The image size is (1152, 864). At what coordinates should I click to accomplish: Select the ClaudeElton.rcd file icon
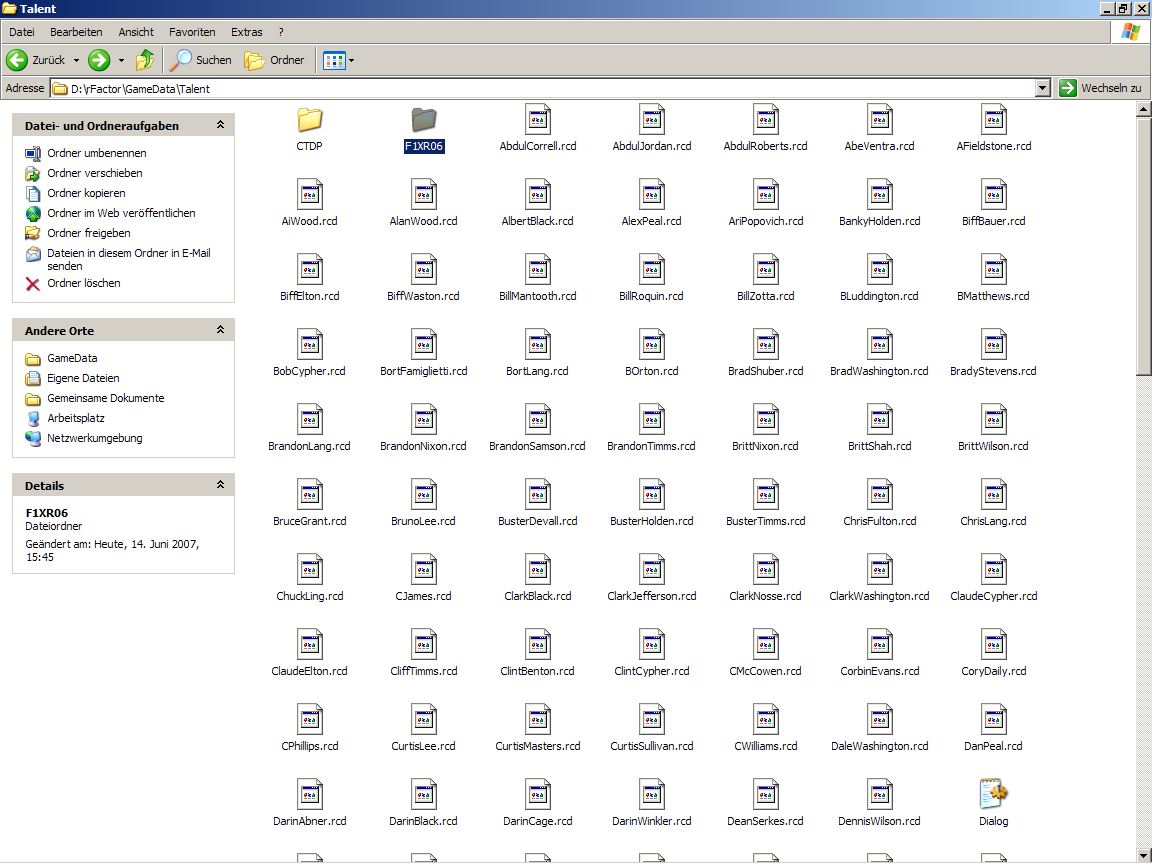click(x=309, y=644)
